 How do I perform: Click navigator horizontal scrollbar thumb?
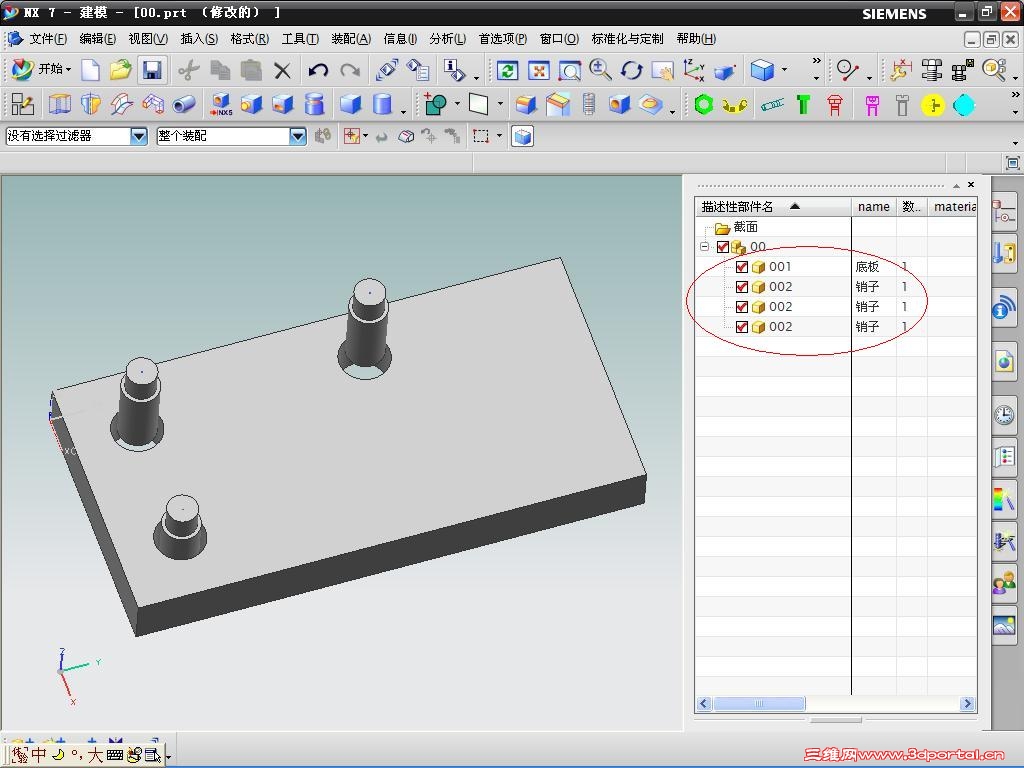click(x=759, y=703)
